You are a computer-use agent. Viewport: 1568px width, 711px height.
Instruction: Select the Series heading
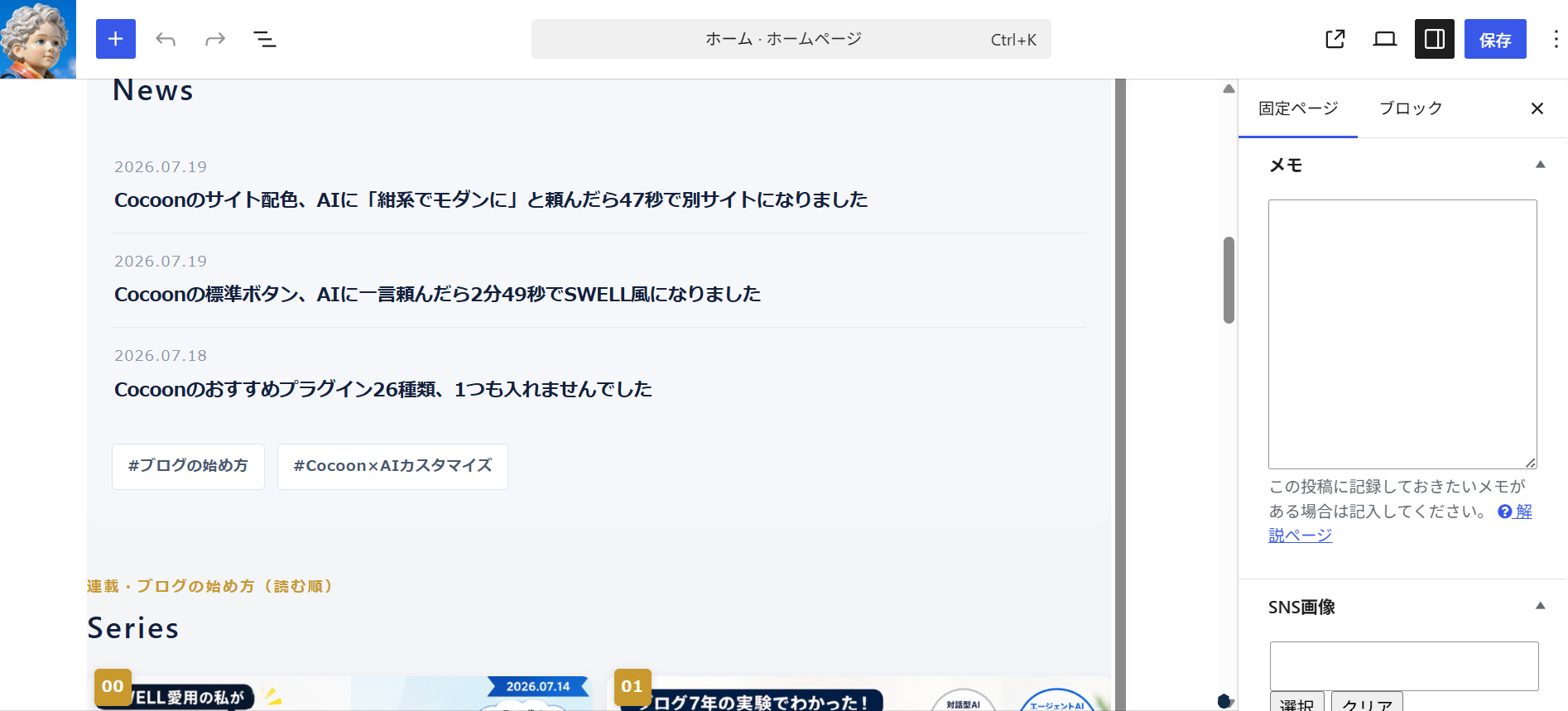133,628
